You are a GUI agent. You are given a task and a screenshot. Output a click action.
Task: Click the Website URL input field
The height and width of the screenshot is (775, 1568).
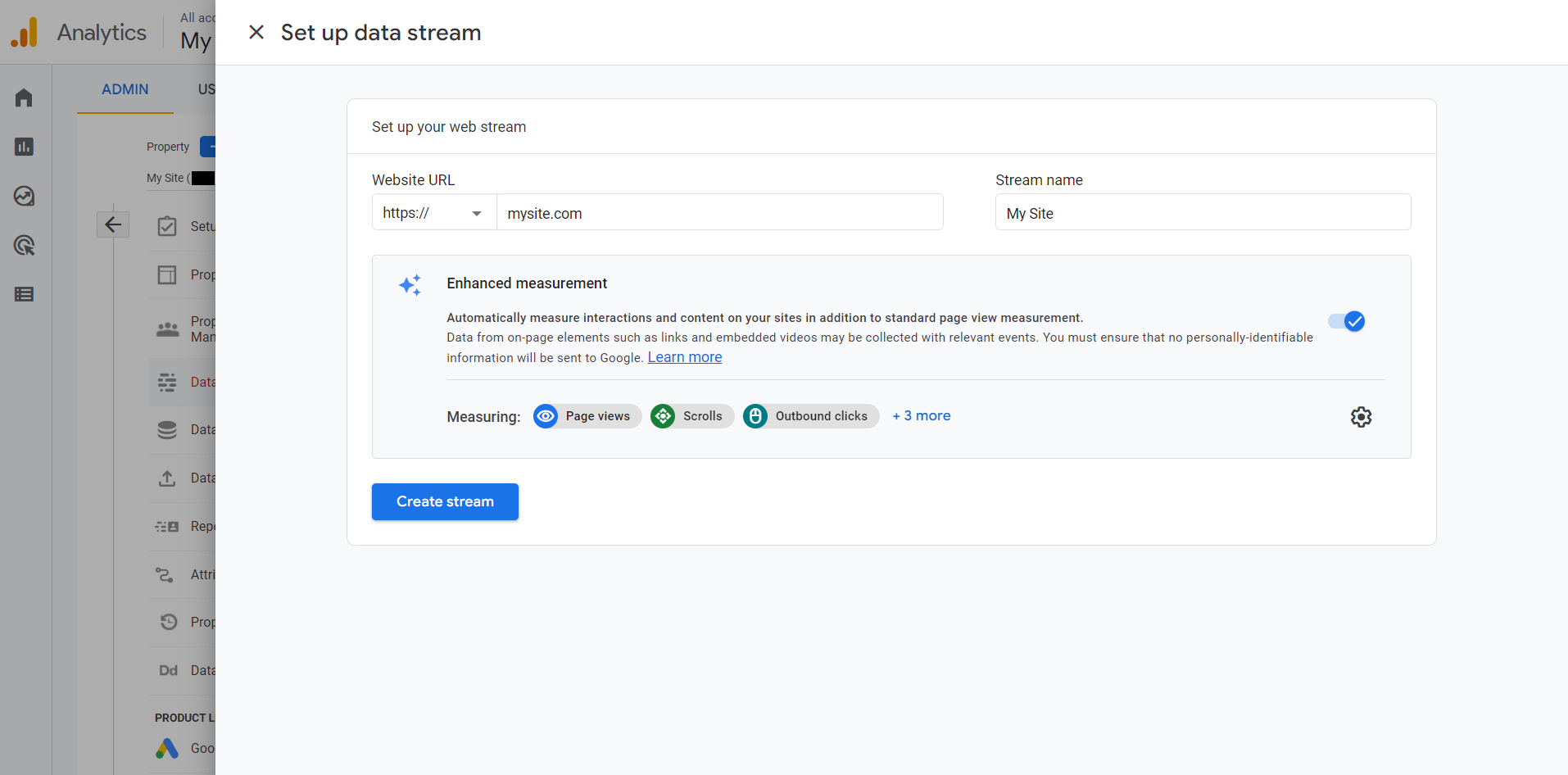[x=719, y=213]
